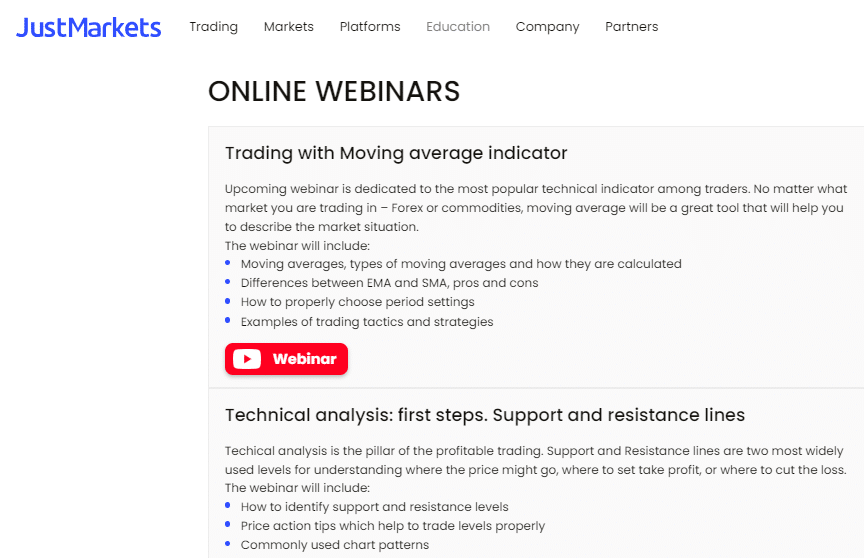Click first 'The webinar will include:' line
864x558 pixels.
click(297, 246)
